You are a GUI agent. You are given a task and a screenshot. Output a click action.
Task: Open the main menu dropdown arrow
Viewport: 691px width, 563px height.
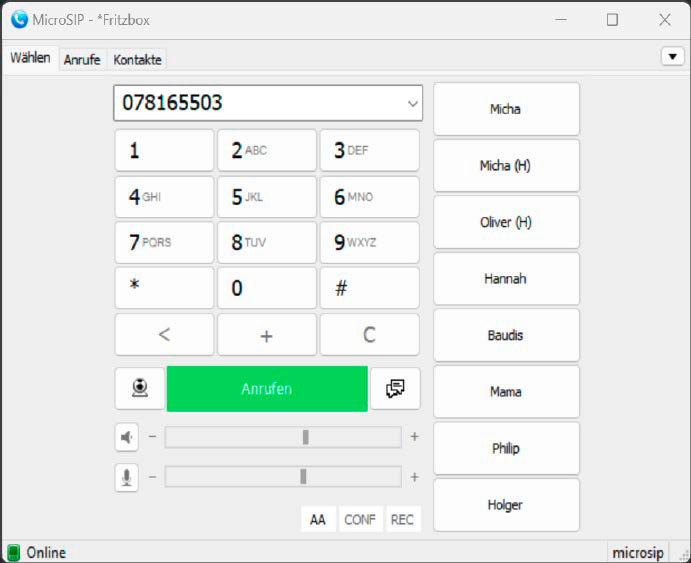672,57
